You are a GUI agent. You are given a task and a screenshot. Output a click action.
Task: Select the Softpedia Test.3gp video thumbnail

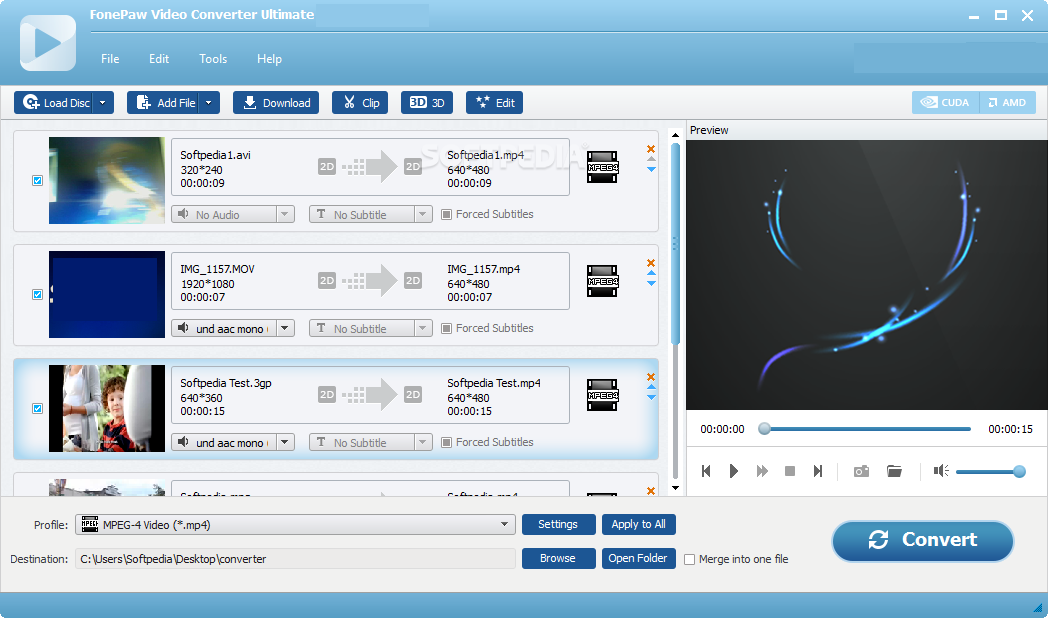coord(107,408)
